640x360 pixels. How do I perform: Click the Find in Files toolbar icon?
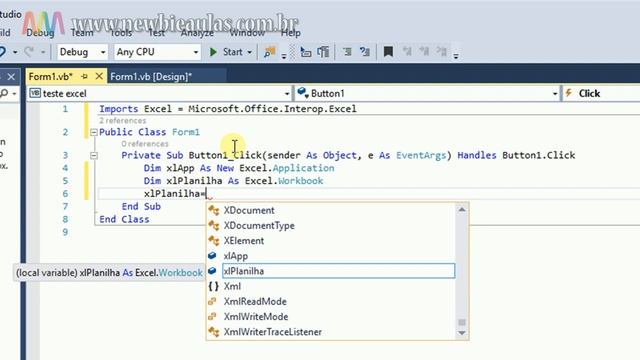[269, 52]
